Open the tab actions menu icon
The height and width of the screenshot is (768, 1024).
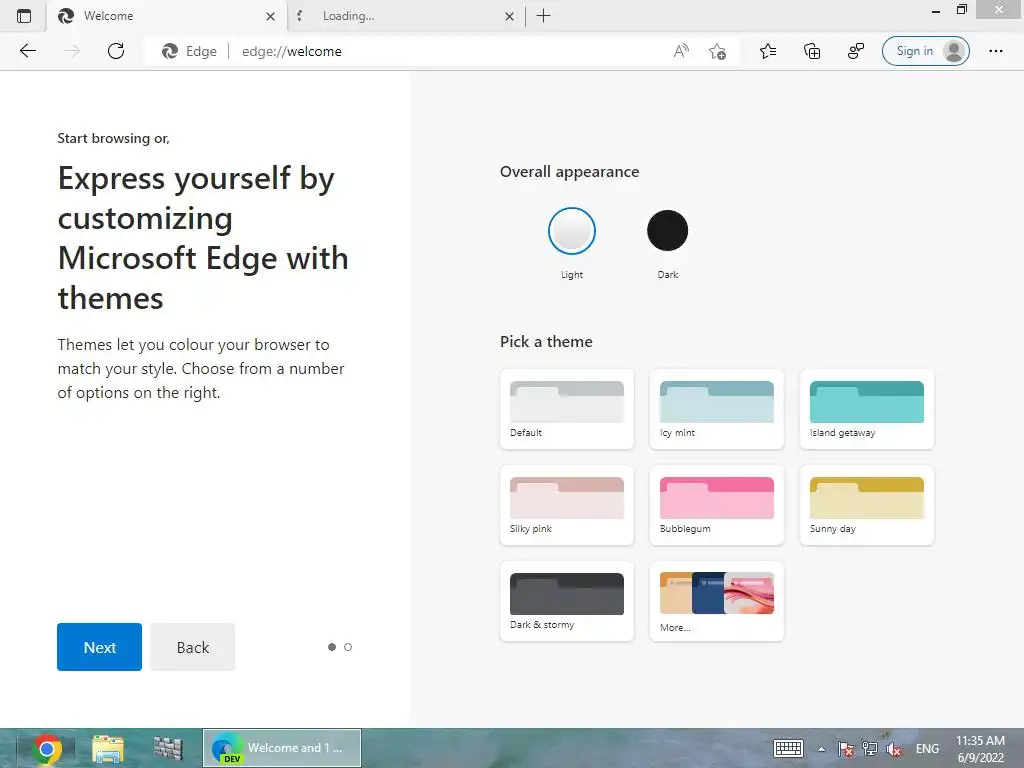tap(24, 16)
